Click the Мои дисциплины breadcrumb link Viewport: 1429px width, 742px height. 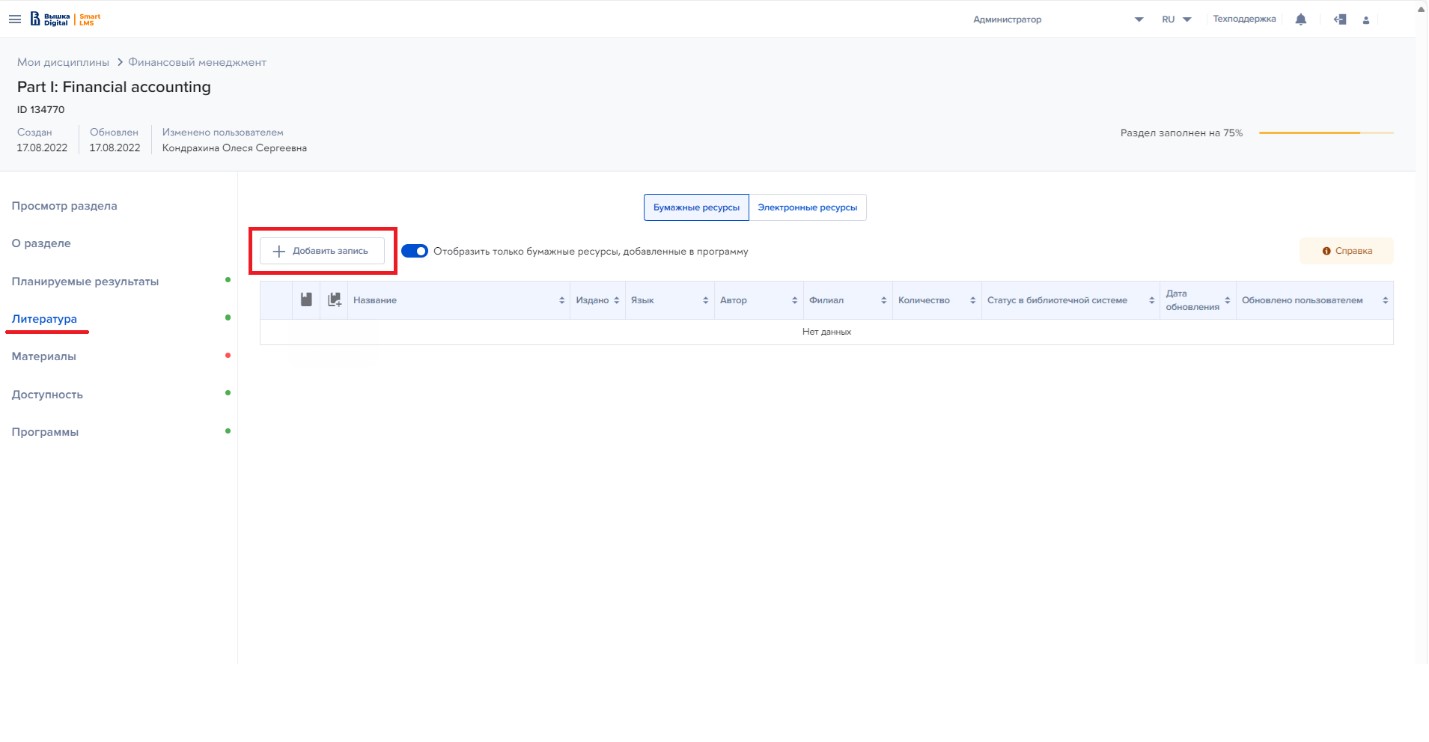tap(63, 63)
